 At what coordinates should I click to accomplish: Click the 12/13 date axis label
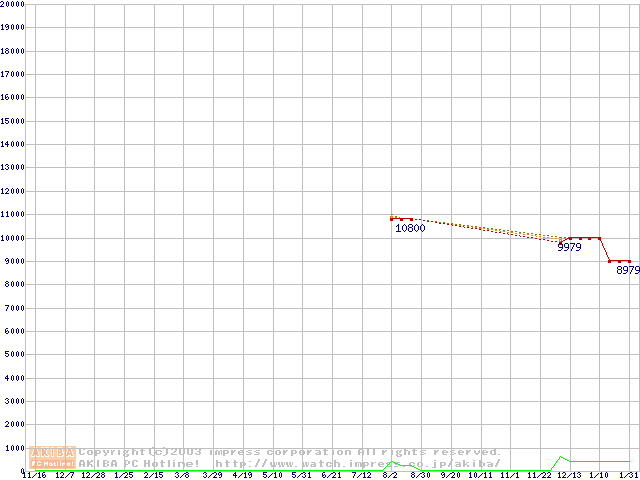point(569,475)
